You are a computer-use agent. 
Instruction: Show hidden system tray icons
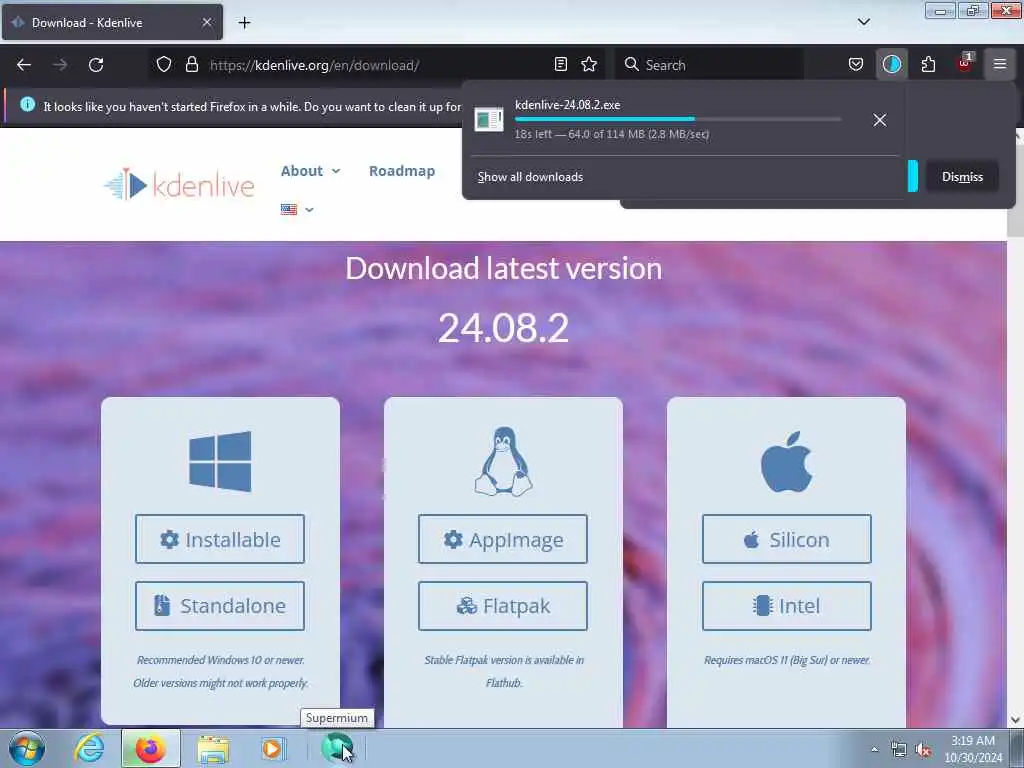[874, 749]
